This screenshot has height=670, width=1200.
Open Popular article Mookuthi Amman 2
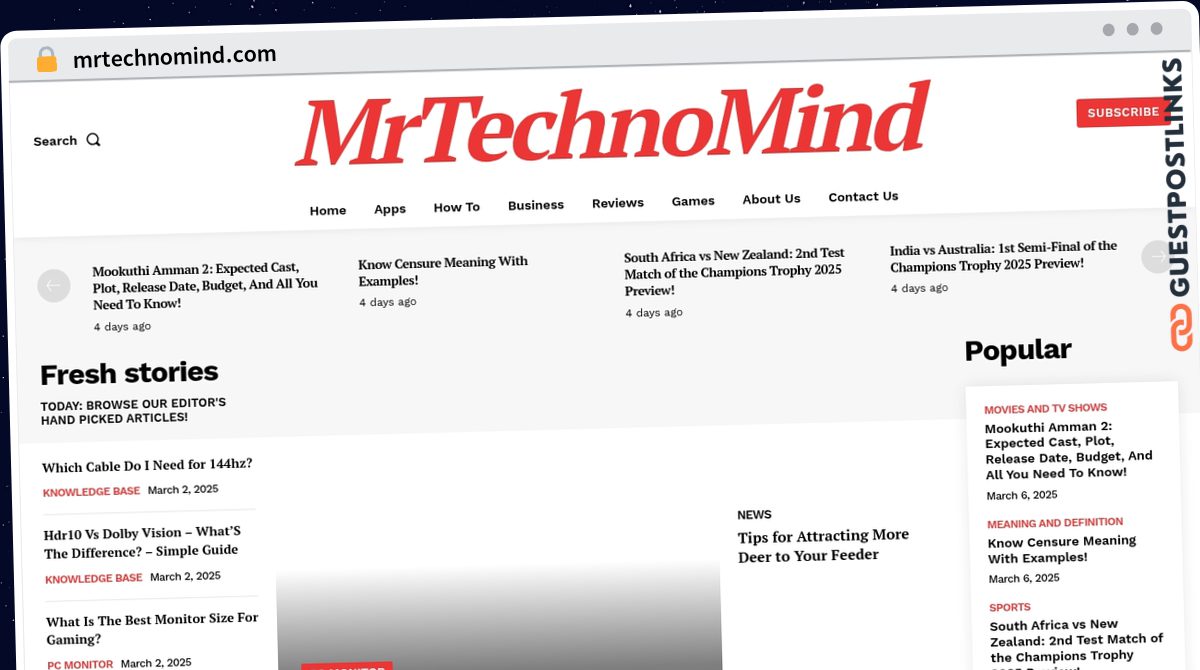point(1069,449)
